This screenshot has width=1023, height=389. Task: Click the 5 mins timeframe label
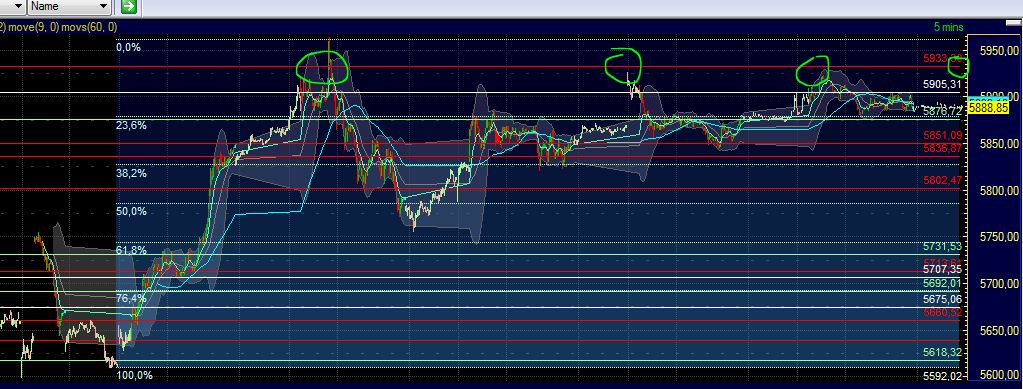[x=948, y=27]
